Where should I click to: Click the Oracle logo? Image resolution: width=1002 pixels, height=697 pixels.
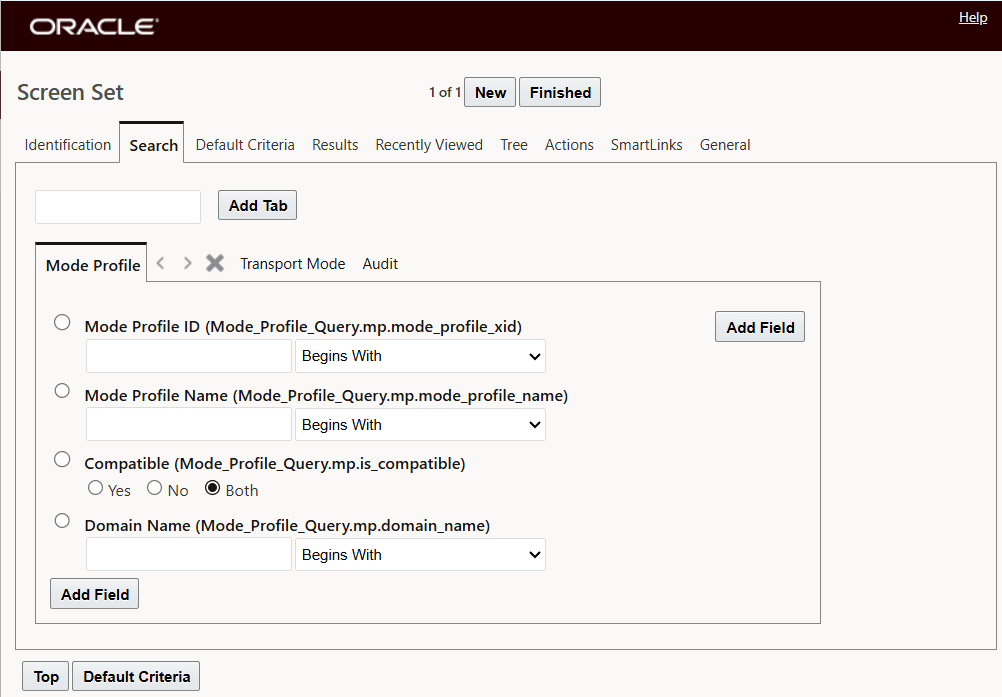[93, 26]
